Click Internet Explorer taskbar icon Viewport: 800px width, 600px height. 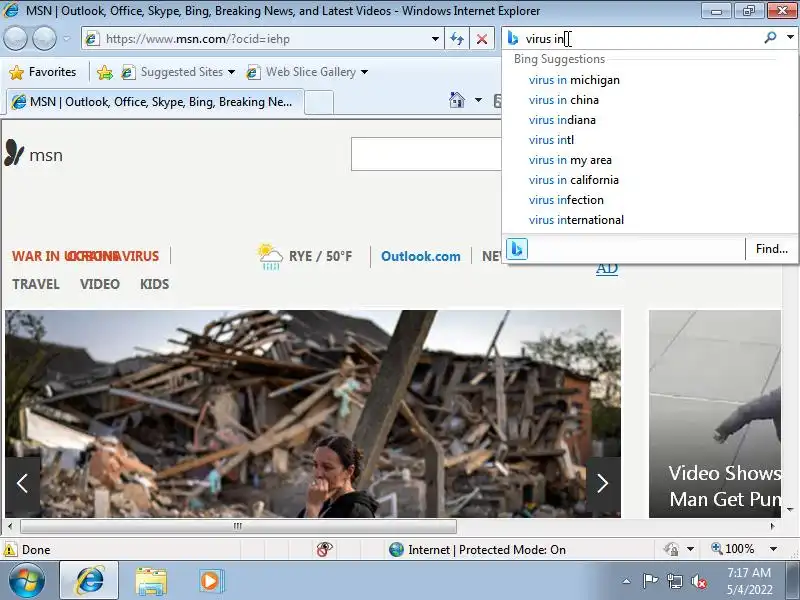(x=89, y=581)
